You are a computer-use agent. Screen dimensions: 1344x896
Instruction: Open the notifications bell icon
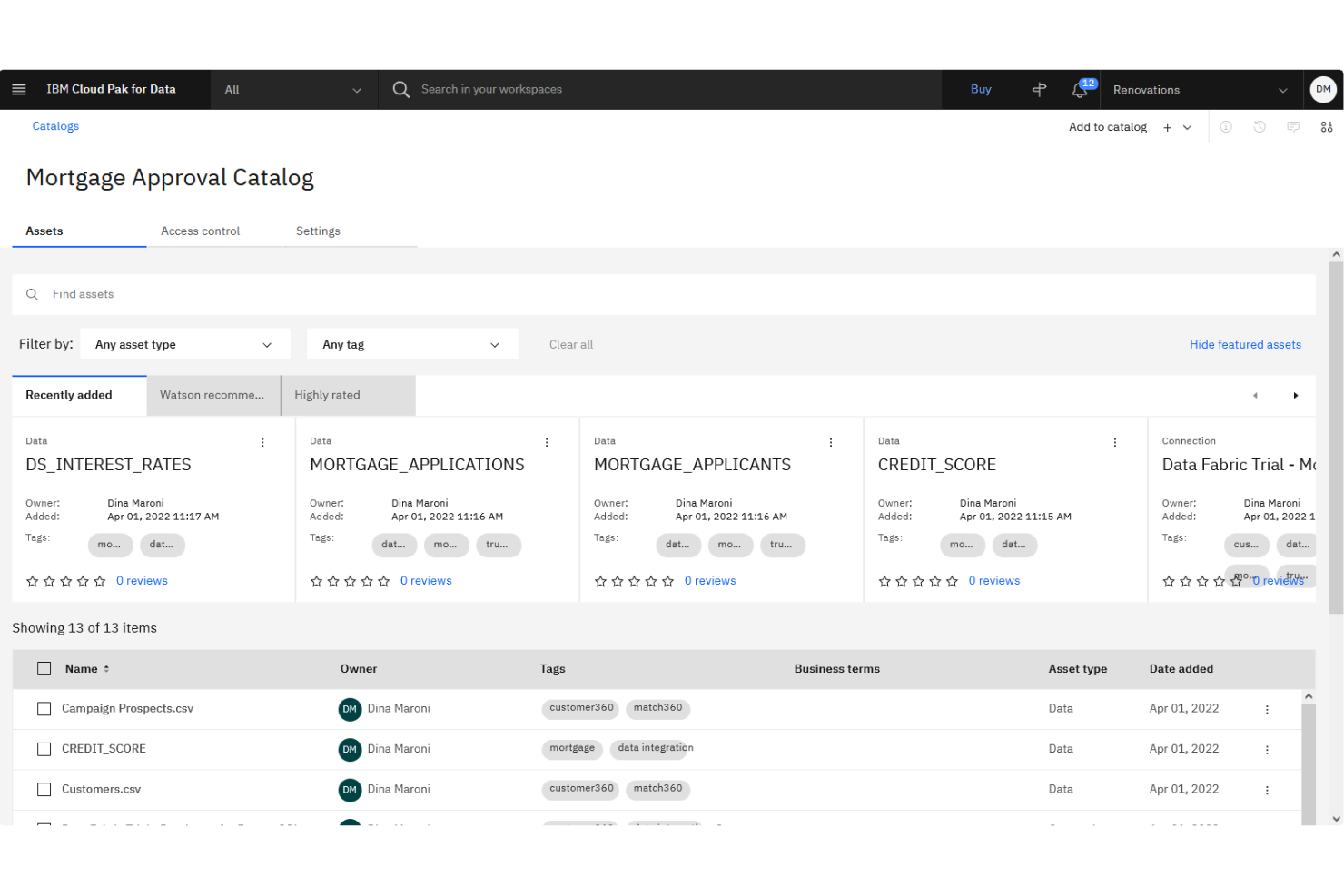click(x=1080, y=90)
